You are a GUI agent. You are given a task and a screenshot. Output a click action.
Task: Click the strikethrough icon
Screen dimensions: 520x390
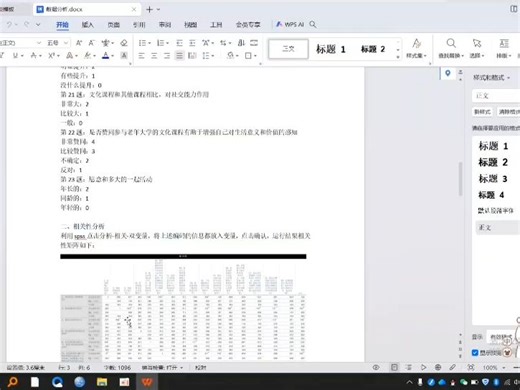tap(33, 56)
